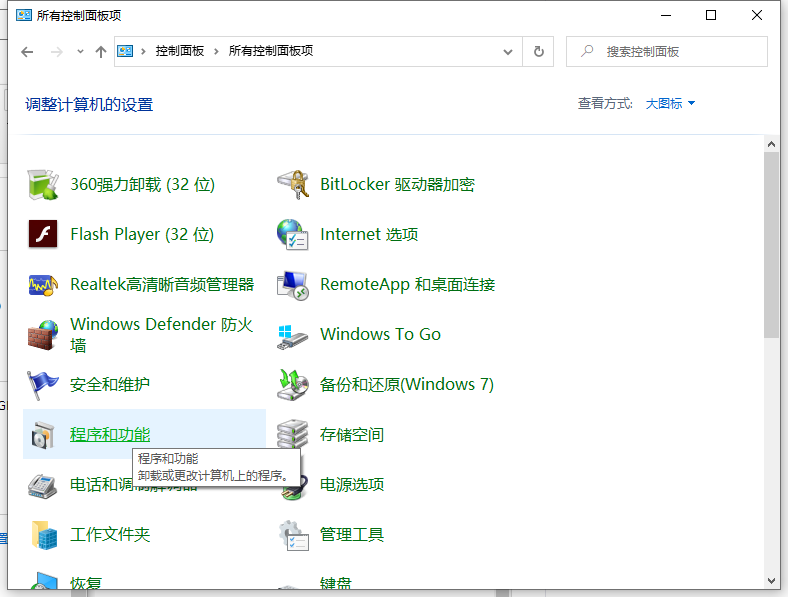
Task: Select 所有控制面板项 in the breadcrumb path
Action: (270, 51)
